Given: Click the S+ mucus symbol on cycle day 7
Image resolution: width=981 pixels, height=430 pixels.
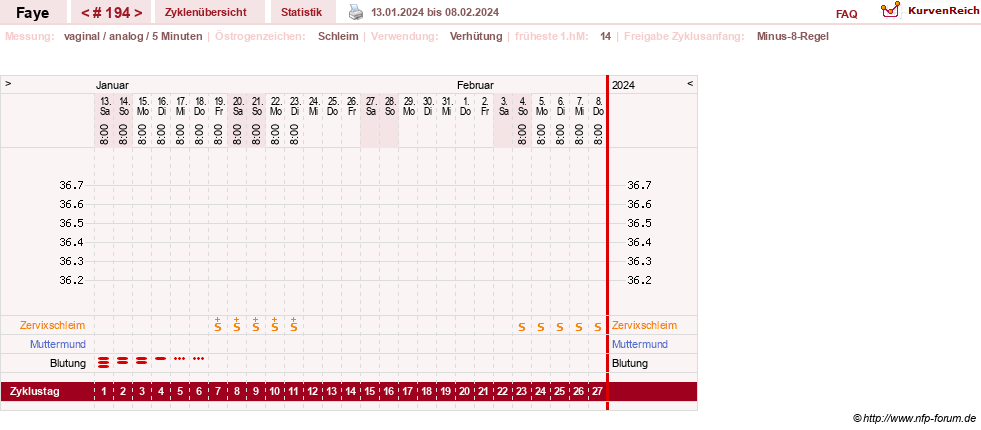Looking at the screenshot, I should (218, 324).
